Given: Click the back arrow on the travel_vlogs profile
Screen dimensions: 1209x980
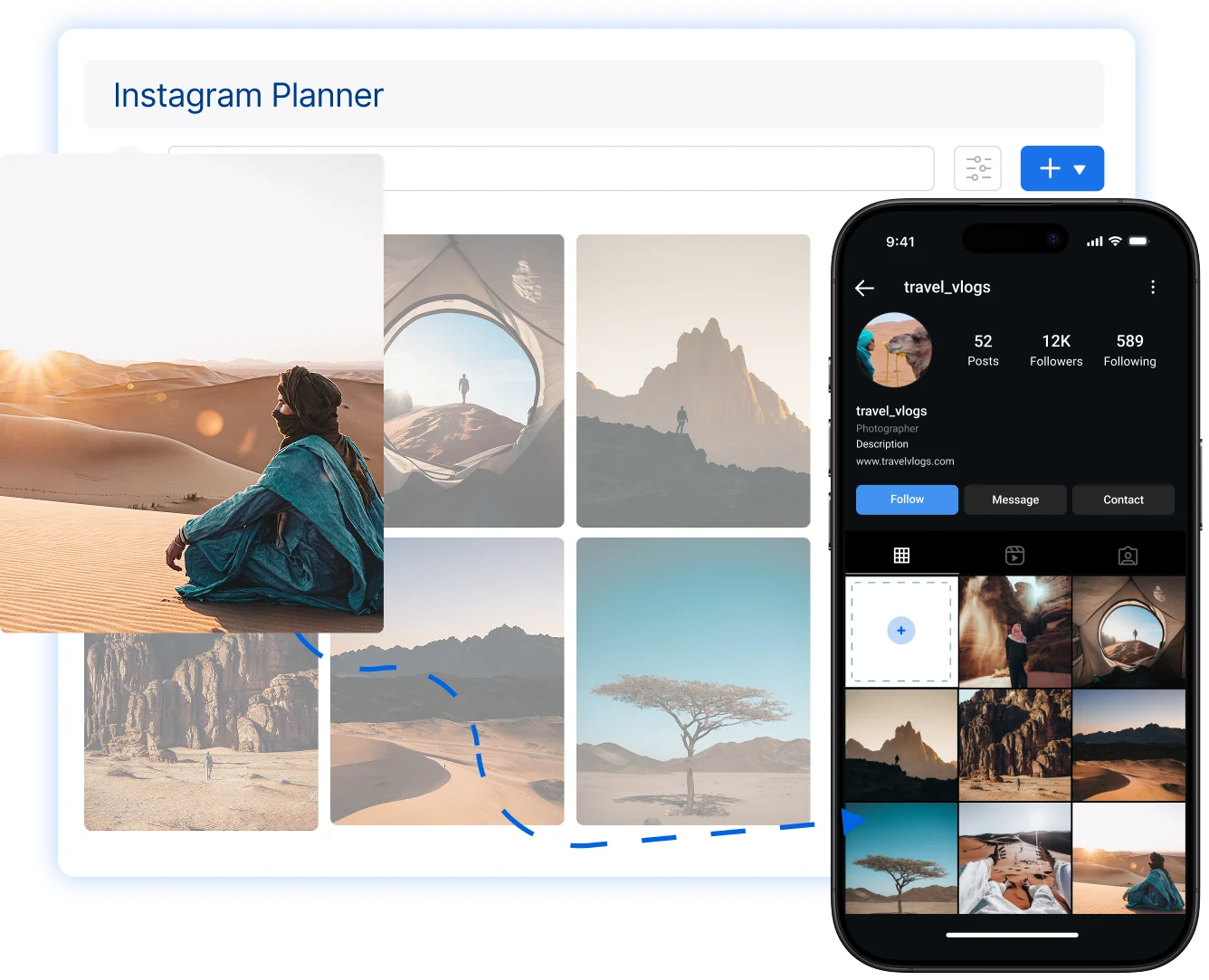Looking at the screenshot, I should (x=865, y=287).
